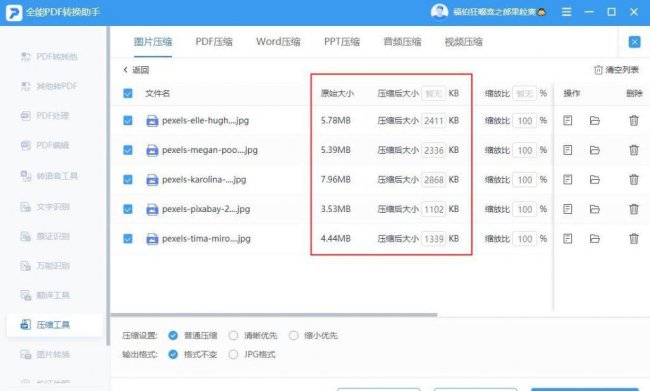Click the header 压缩后大小 KB input field
Screen dimensions: 650x391
coord(434,93)
